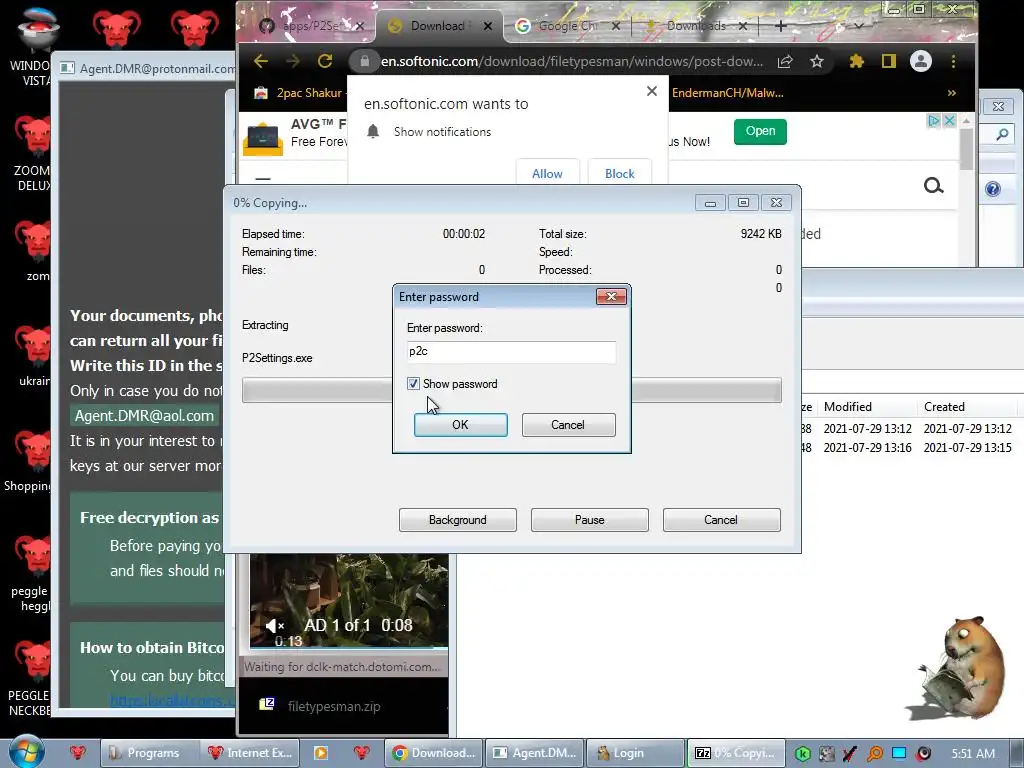Switch to the Google Chrome tab
This screenshot has height=768, width=1024.
[567, 25]
